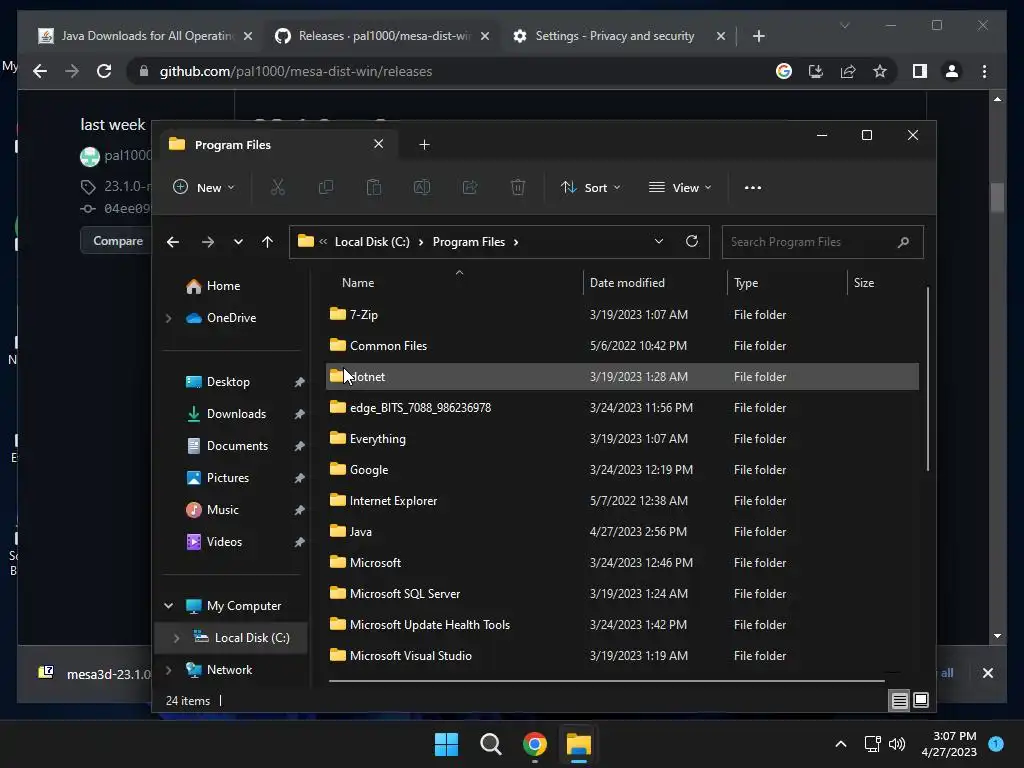This screenshot has width=1024, height=768.
Task: Go back in File Explorer navigation
Action: click(x=173, y=242)
